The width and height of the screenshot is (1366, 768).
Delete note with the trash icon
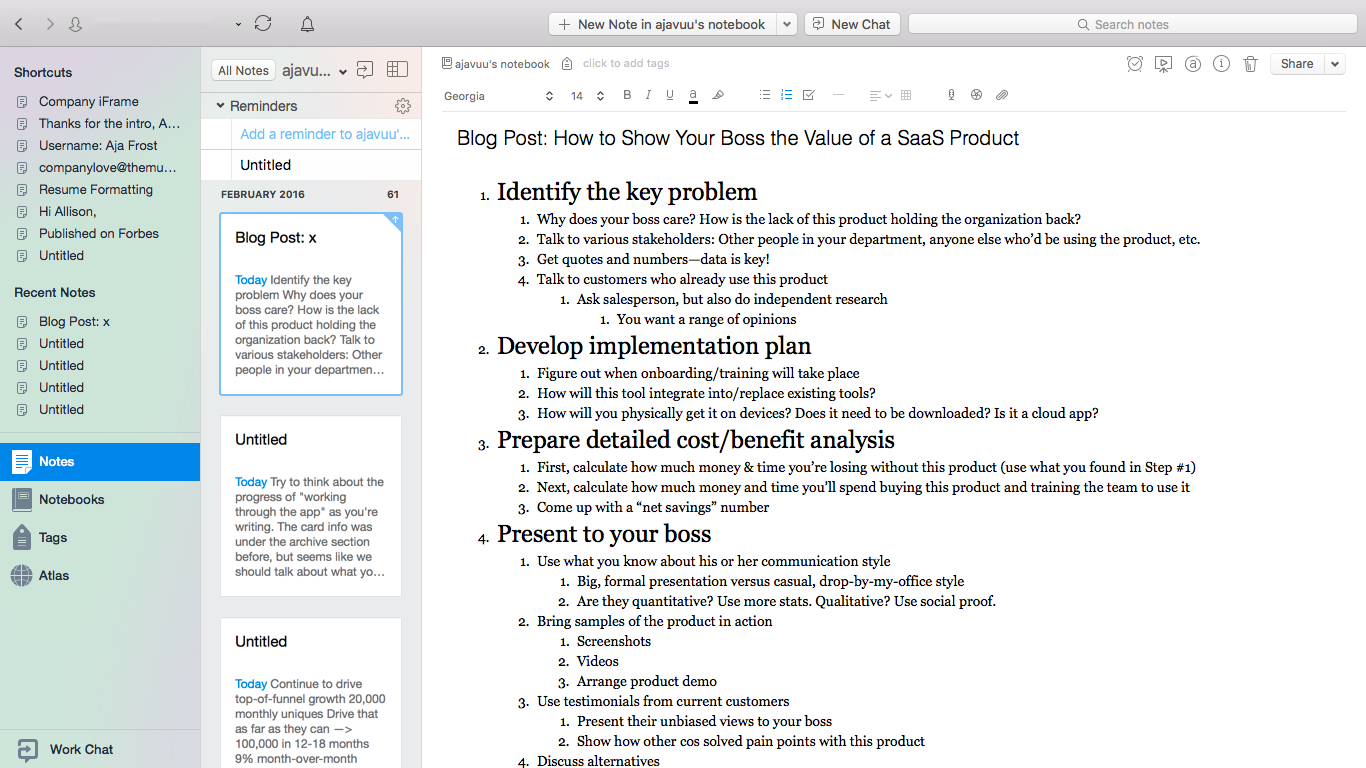[1250, 64]
